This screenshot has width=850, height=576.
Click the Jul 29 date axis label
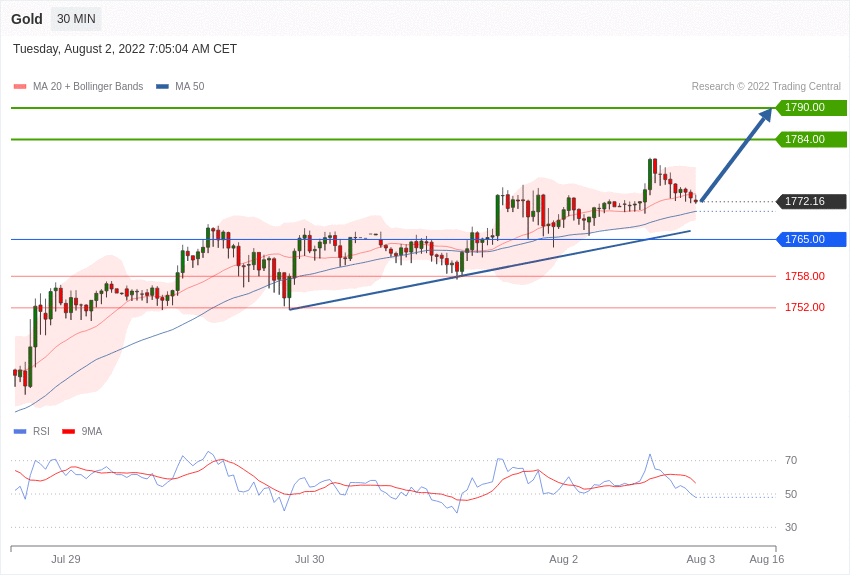click(x=66, y=559)
